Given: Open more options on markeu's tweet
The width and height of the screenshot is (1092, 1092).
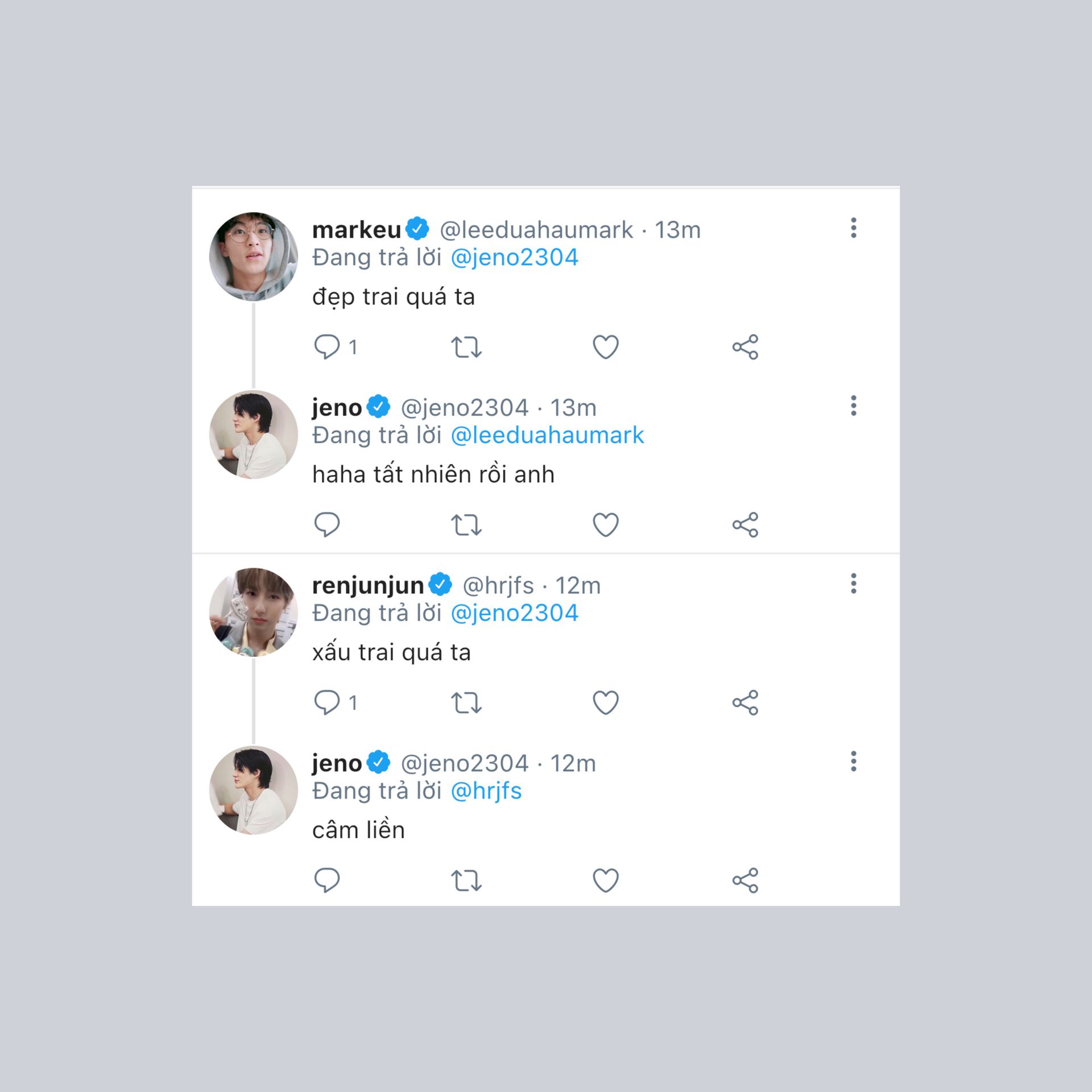Looking at the screenshot, I should pyautogui.click(x=853, y=228).
